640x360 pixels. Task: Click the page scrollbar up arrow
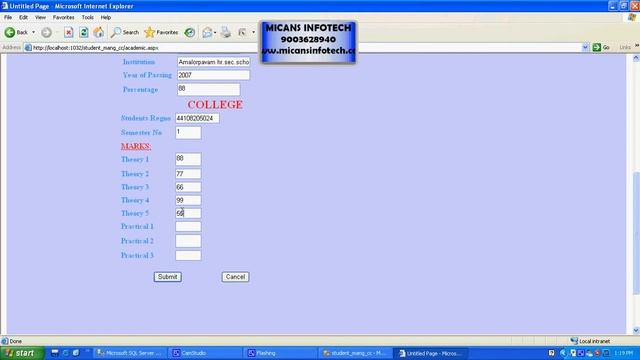pos(636,58)
